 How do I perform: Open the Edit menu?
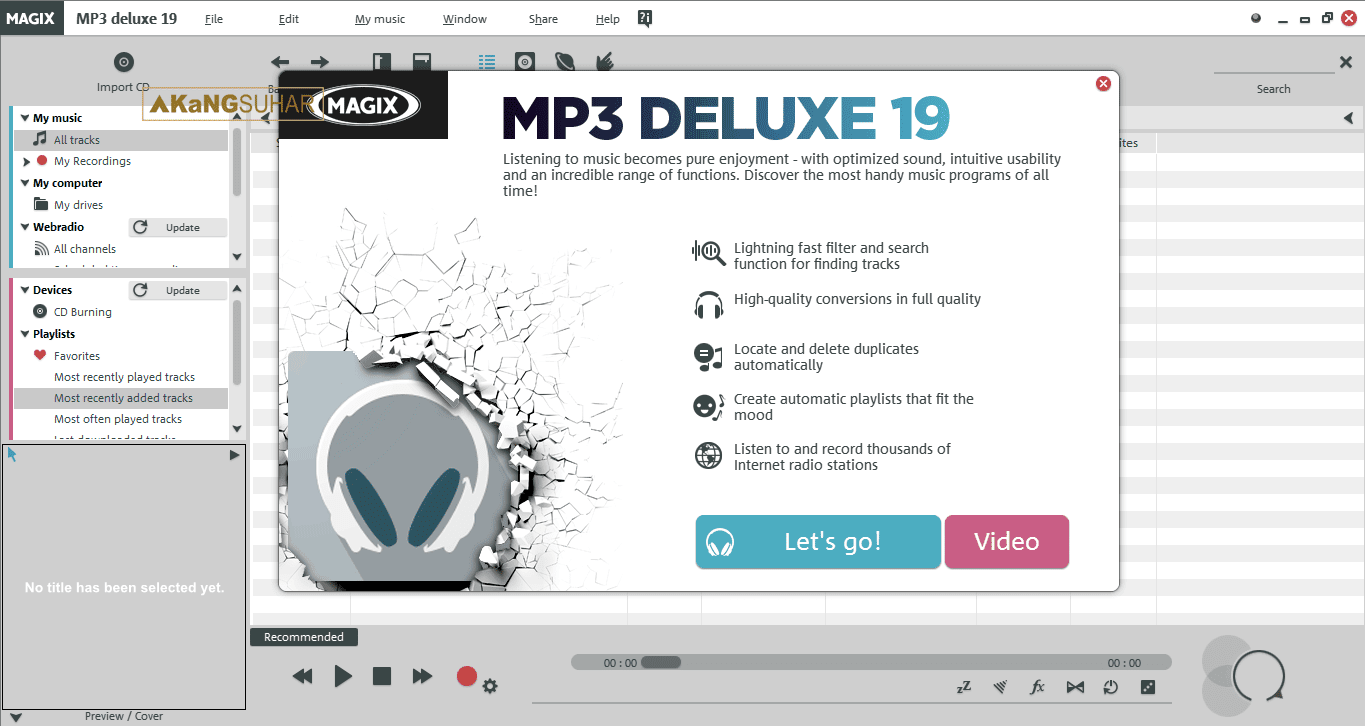point(289,19)
